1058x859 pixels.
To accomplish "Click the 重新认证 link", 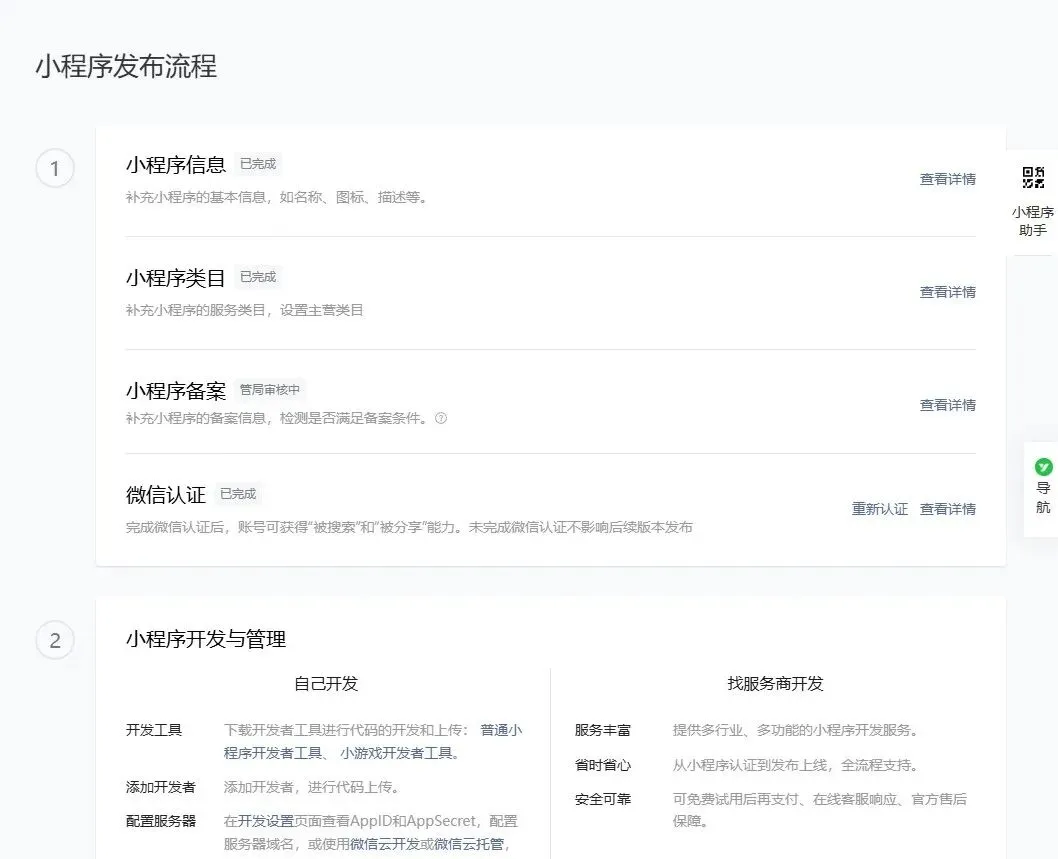I will [x=880, y=509].
